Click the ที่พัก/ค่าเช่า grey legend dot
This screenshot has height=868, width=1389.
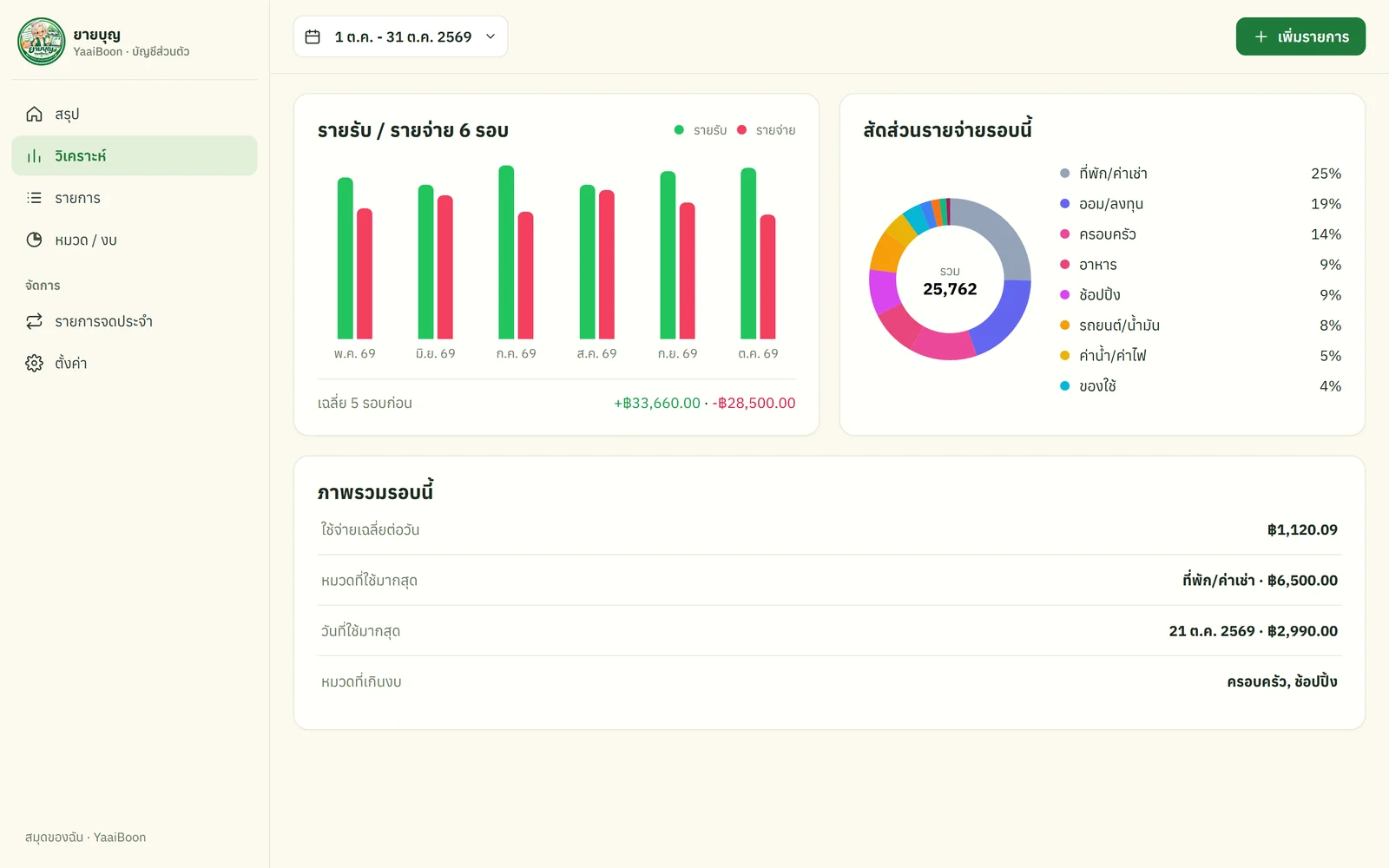1064,174
